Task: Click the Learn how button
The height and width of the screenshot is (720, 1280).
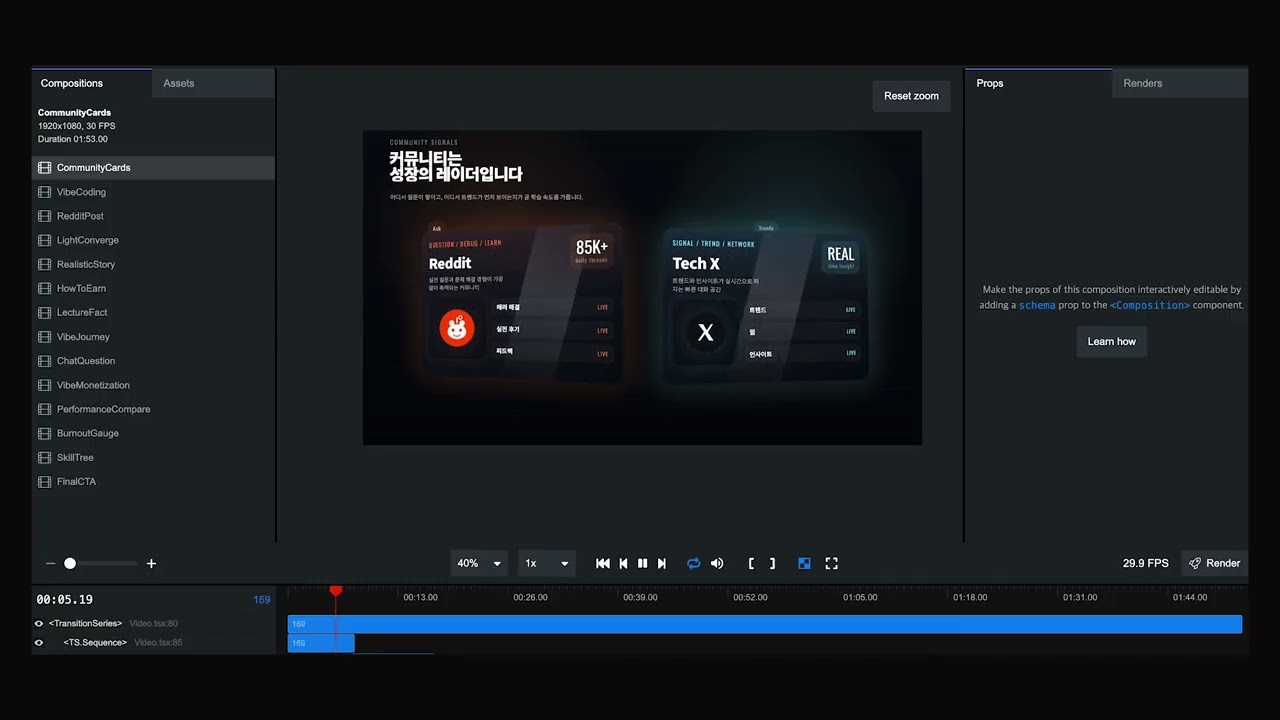Action: [1112, 342]
